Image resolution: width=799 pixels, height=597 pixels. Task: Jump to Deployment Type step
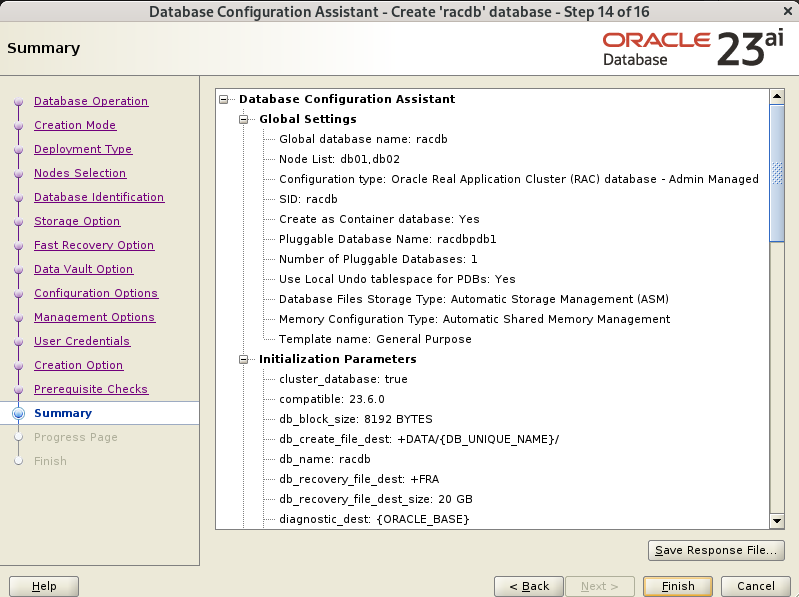[83, 149]
